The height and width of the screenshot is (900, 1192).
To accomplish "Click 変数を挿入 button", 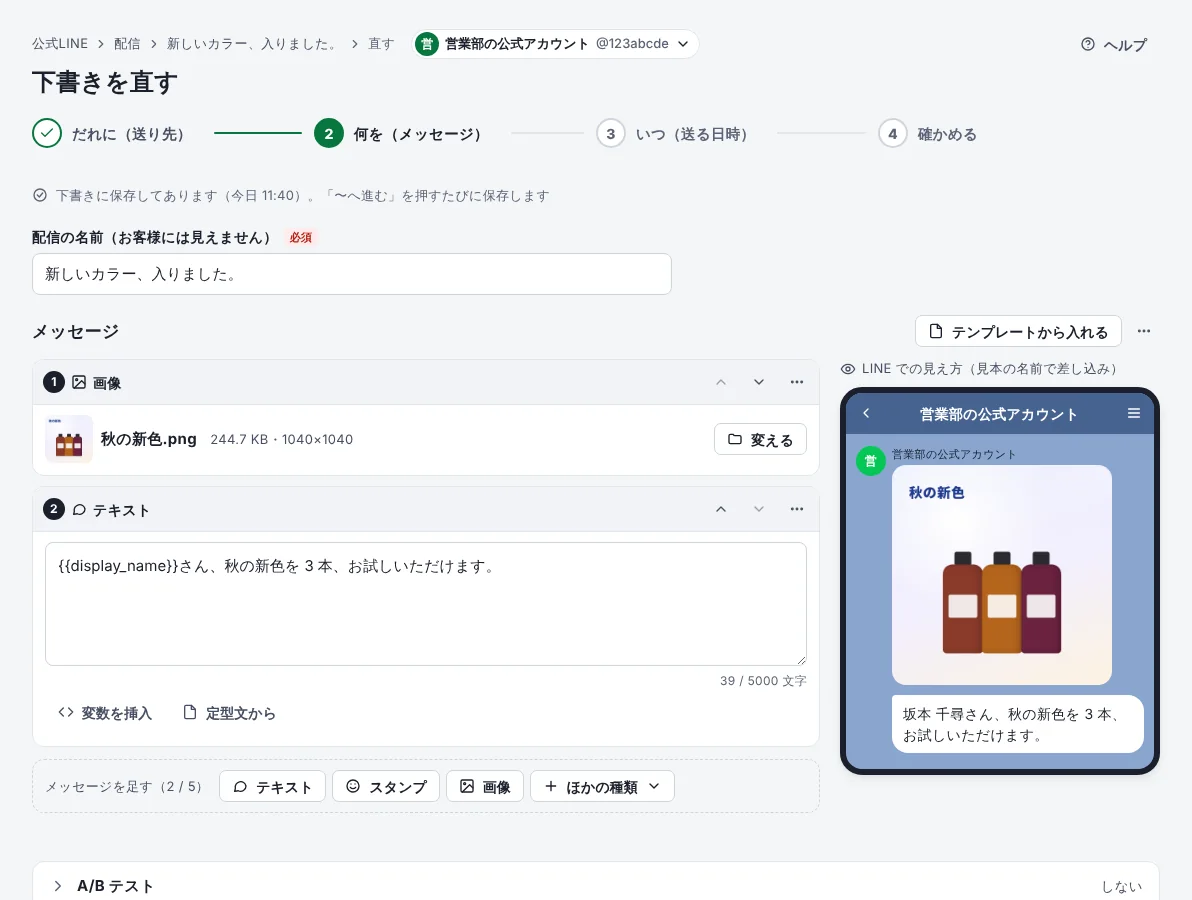I will (105, 713).
